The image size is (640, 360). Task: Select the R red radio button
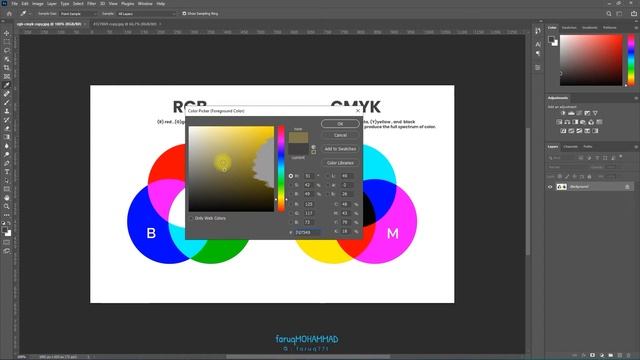click(291, 204)
